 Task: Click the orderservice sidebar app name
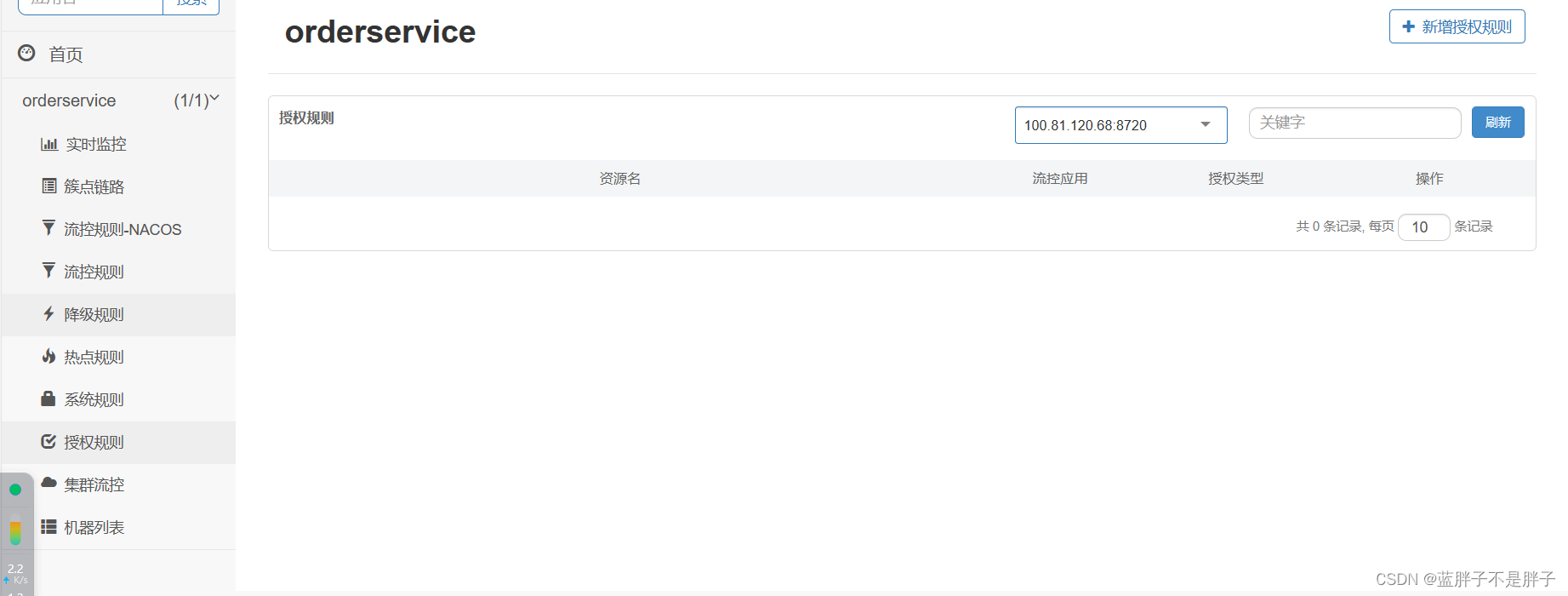pos(69,100)
